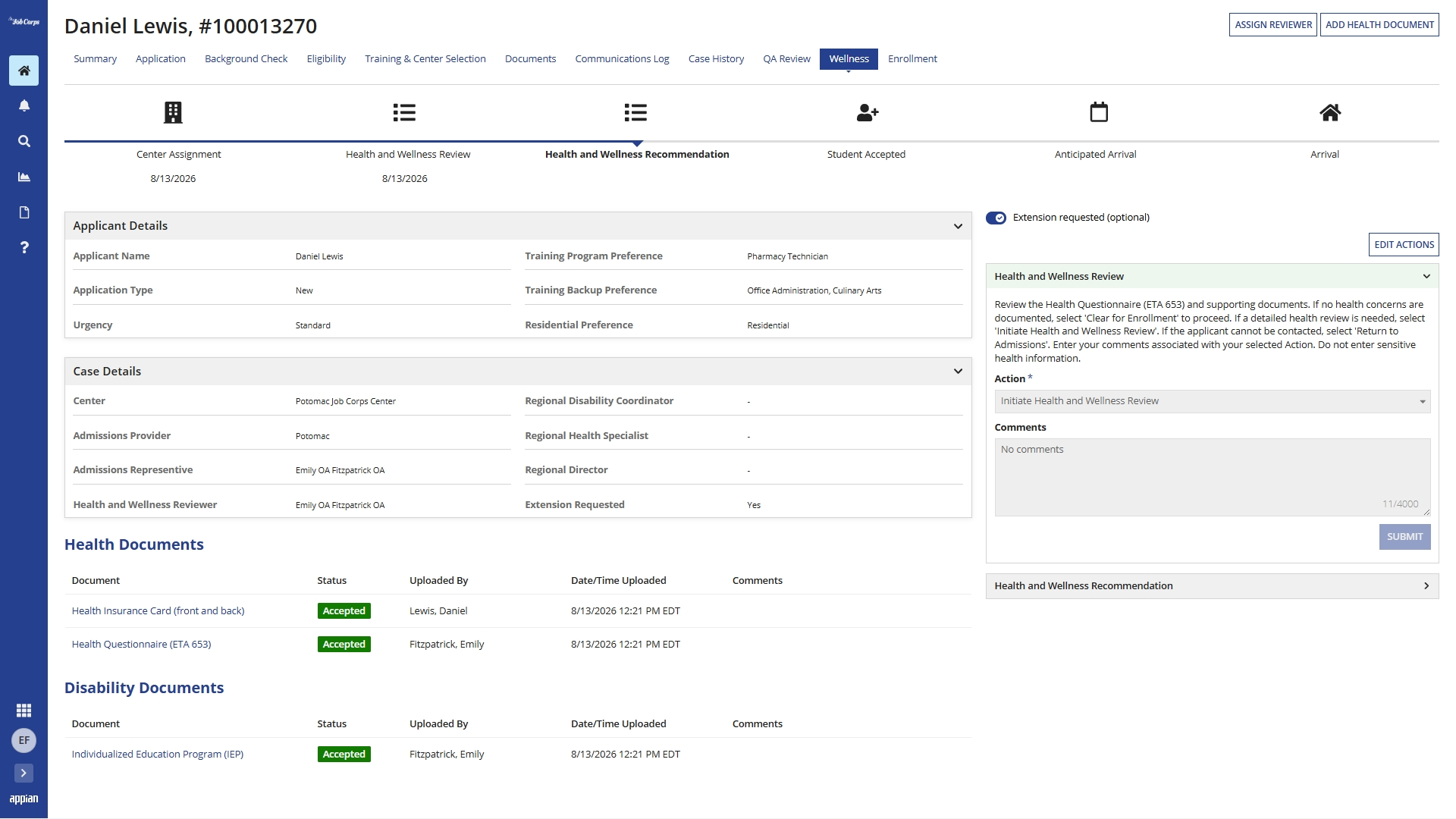Open the Enrollment tab

[912, 59]
